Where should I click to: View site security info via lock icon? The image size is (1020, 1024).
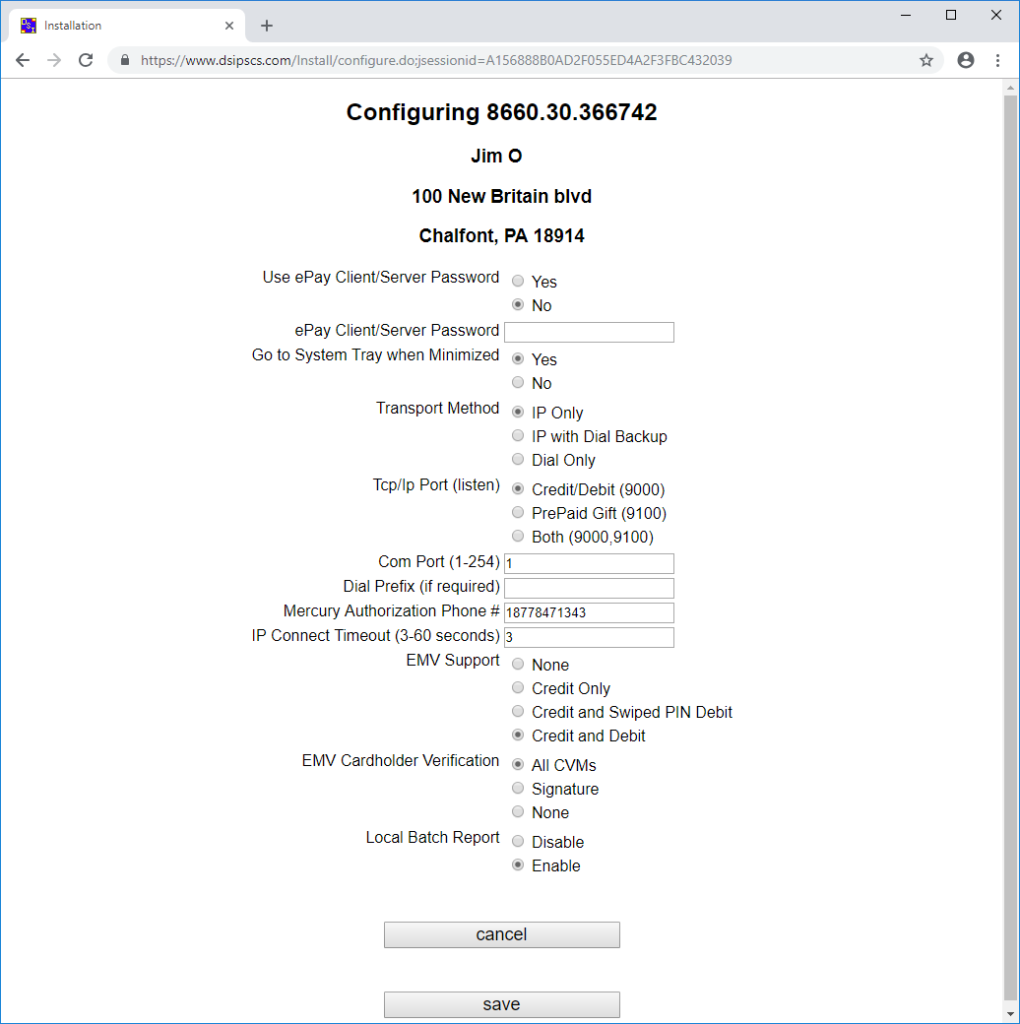pyautogui.click(x=125, y=61)
